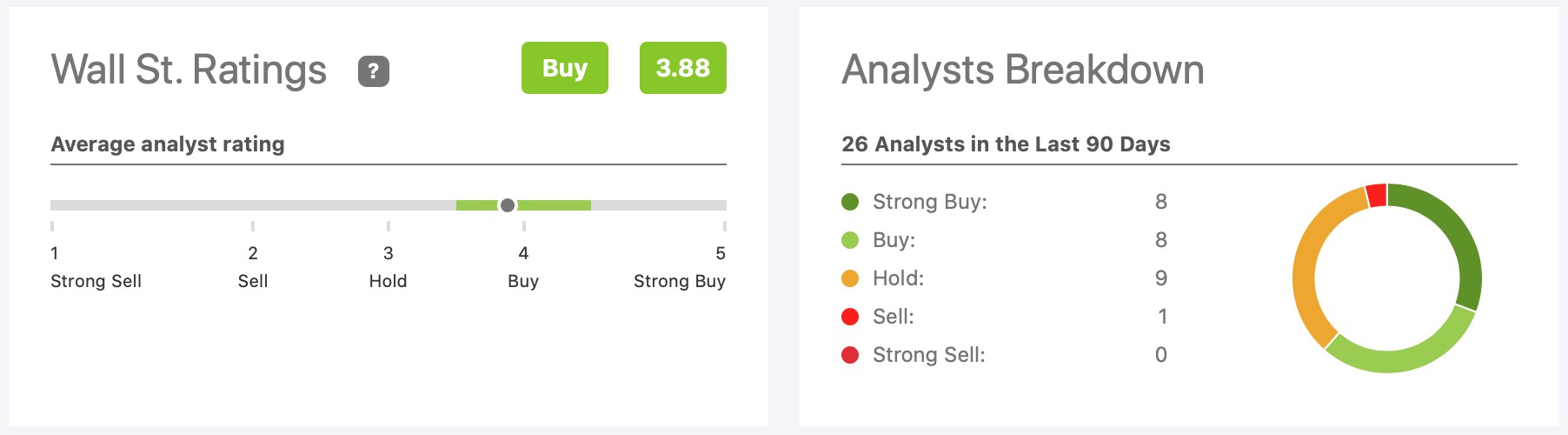Click the green Buy rating badge

click(565, 68)
